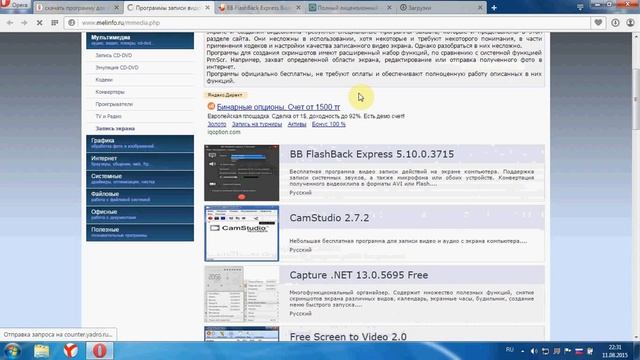This screenshot has height=360, width=640.
Task: Open the Кодеки sidebar link
Action: (x=104, y=80)
